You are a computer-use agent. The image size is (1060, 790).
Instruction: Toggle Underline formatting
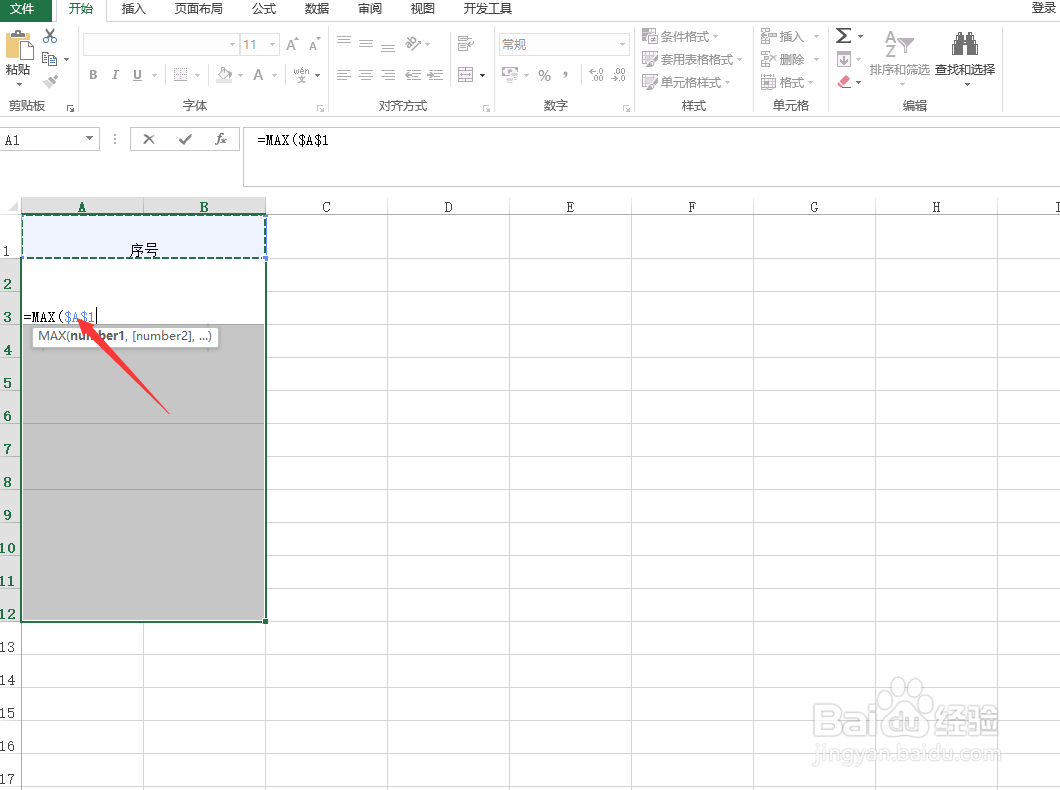[137, 75]
